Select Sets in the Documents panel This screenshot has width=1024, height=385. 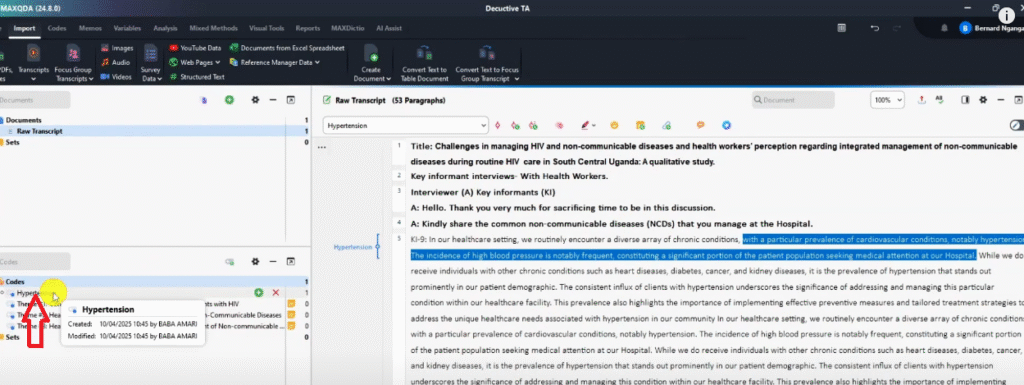pos(12,142)
